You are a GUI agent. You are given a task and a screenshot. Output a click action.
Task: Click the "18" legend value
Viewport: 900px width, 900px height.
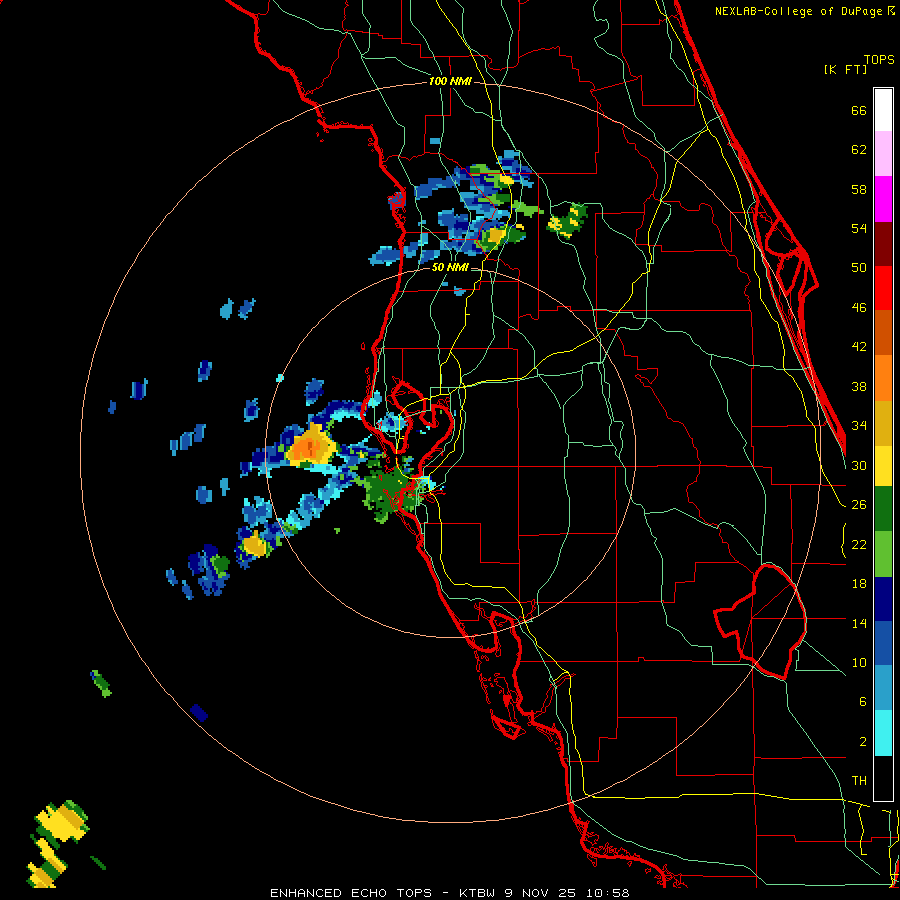point(859,584)
